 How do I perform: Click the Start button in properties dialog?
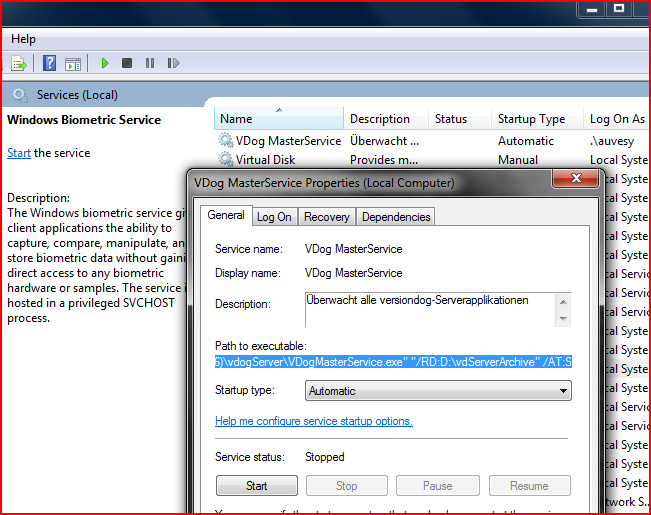257,486
